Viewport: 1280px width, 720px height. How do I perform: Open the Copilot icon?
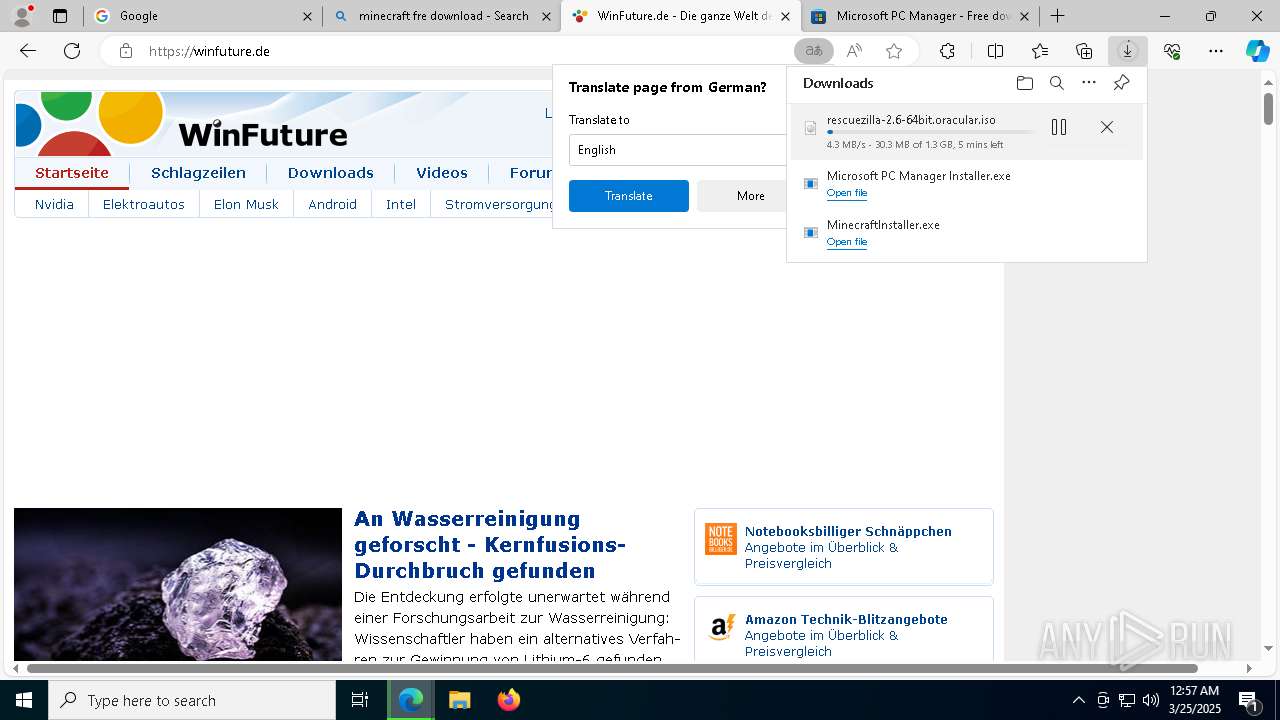coord(1257,51)
